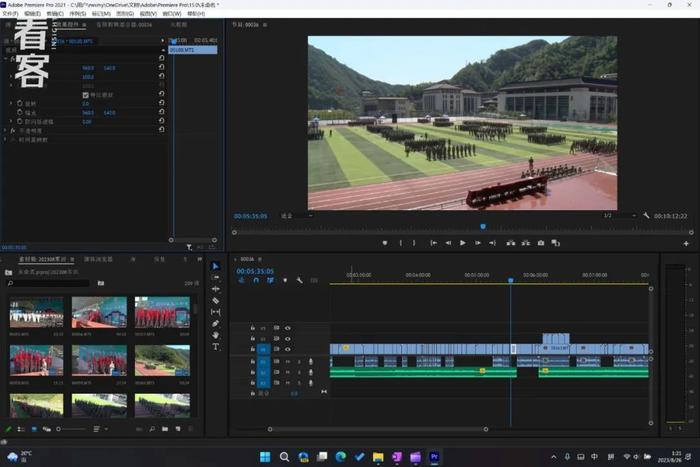
Task: Toggle the uniform scale checkbox
Action: 85,94
